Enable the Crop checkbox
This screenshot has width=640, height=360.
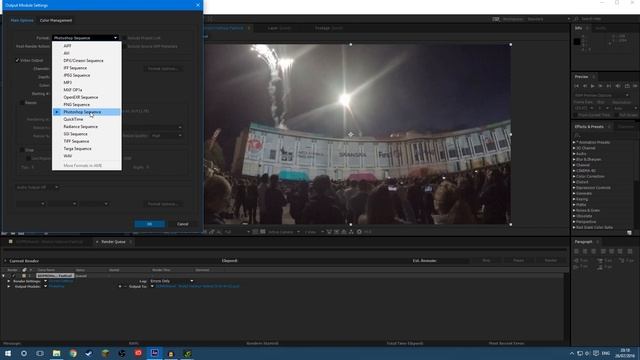click(x=22, y=150)
